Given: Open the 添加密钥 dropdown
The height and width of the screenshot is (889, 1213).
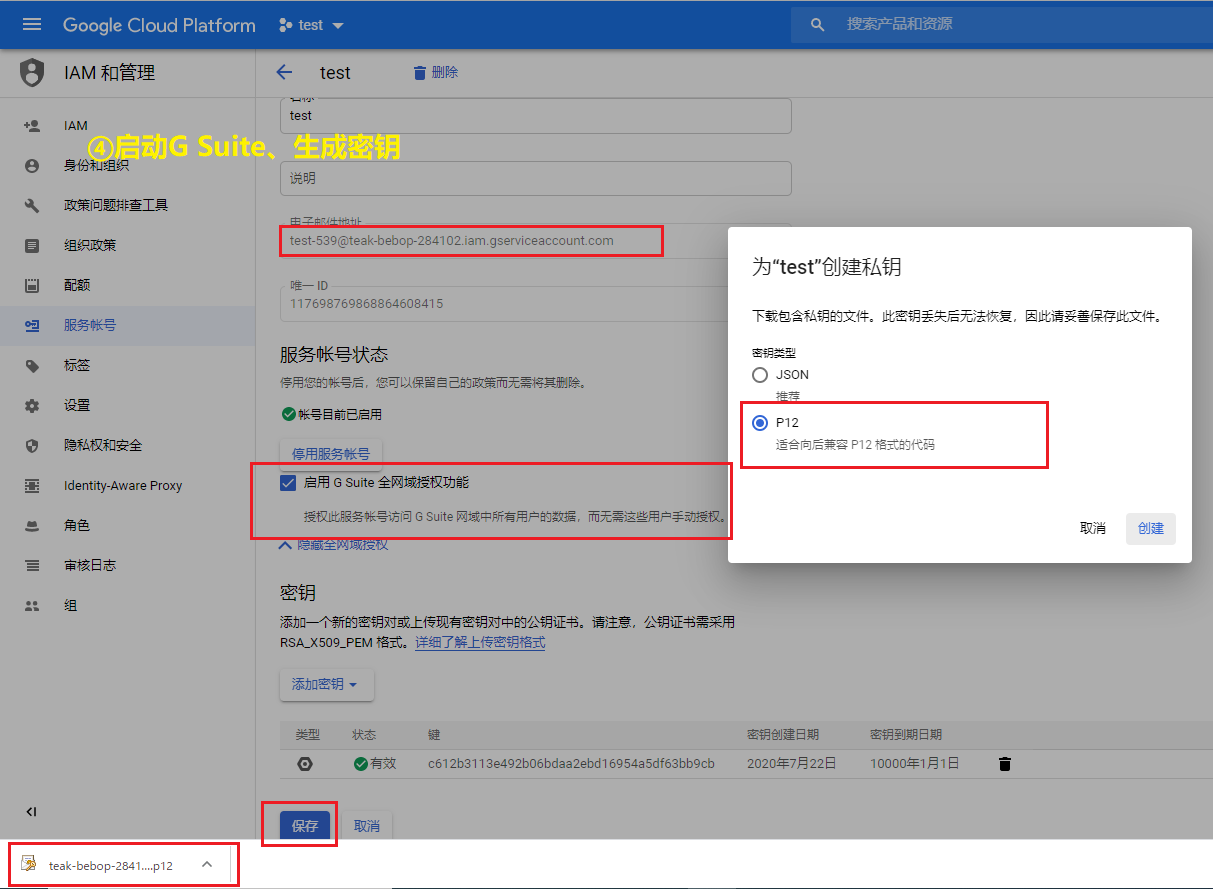Looking at the screenshot, I should click(x=326, y=685).
